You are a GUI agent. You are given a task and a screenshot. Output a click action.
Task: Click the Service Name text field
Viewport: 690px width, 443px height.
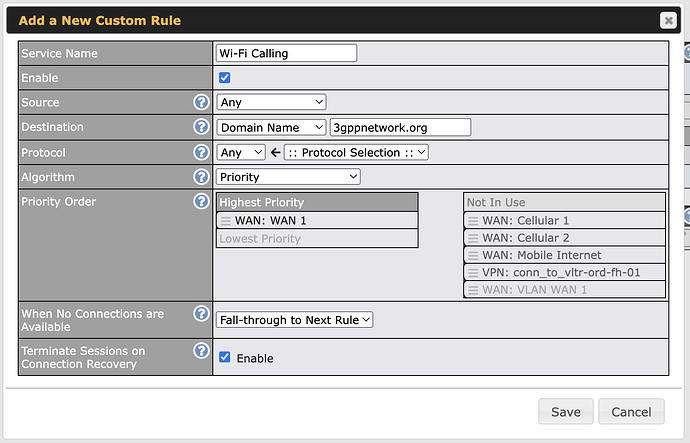[x=286, y=53]
